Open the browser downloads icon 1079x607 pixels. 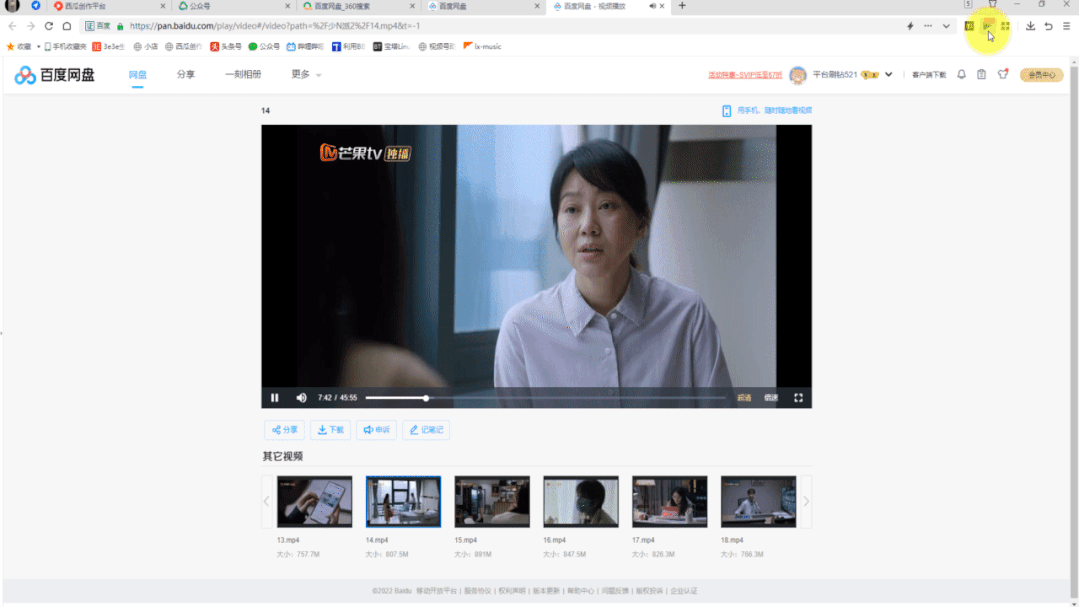coord(1030,26)
